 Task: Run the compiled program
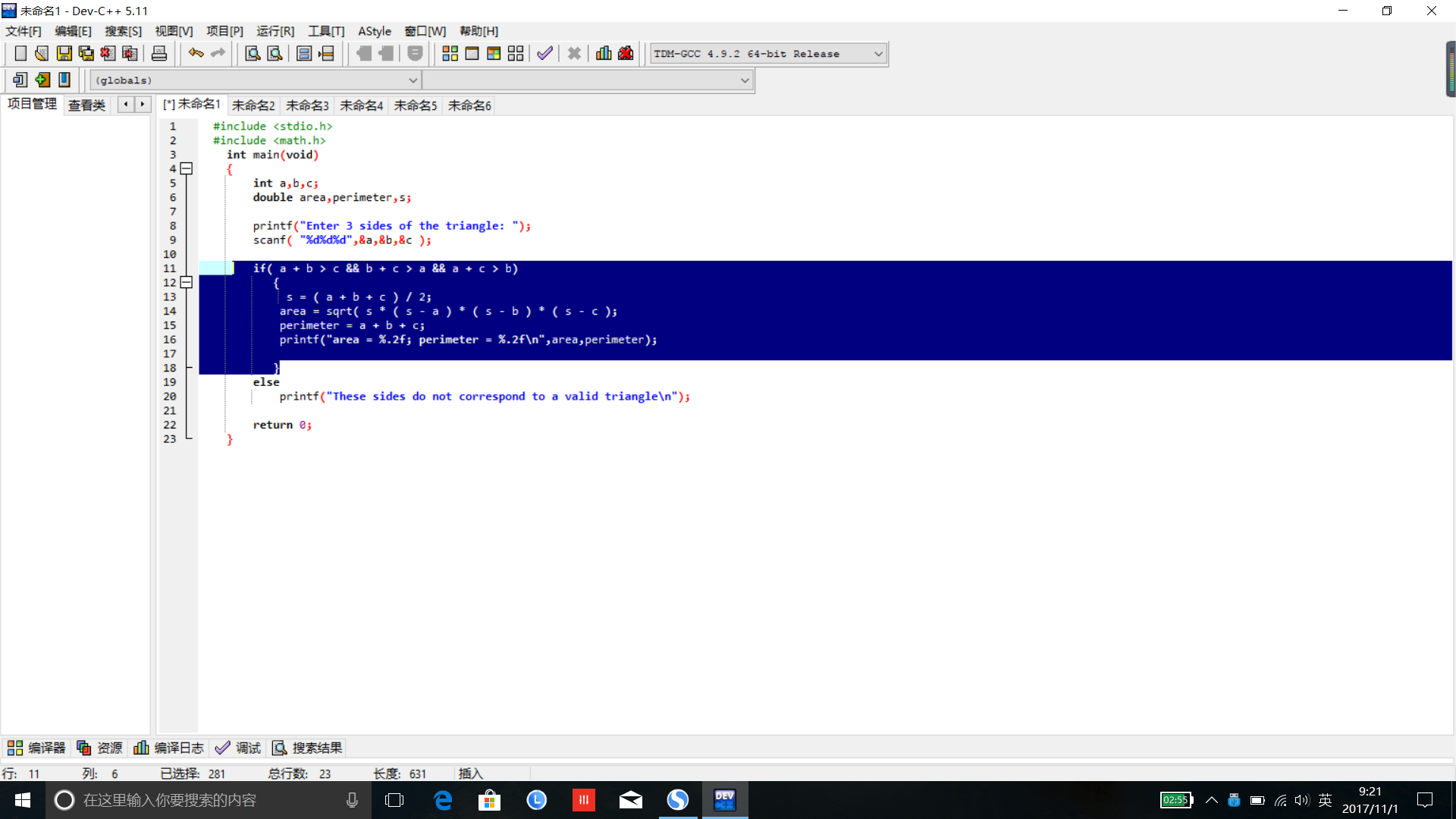[472, 54]
